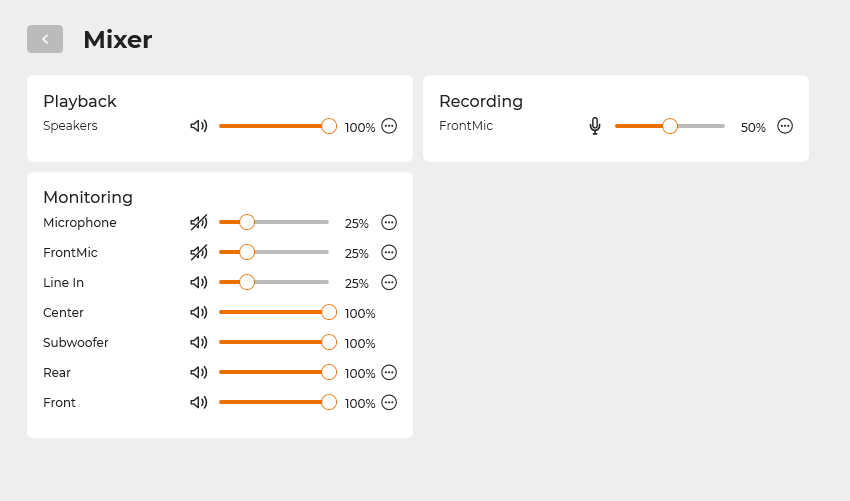Open more options for Microphone monitoring

(x=389, y=223)
